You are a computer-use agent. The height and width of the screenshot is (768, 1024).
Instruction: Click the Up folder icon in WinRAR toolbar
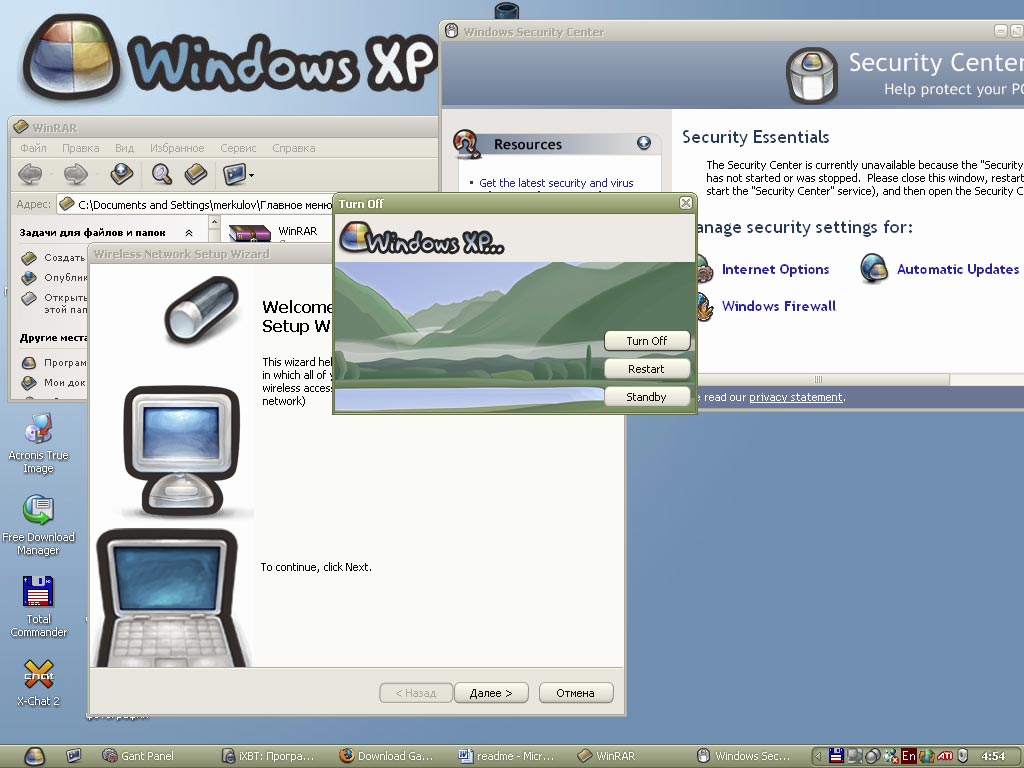[121, 174]
